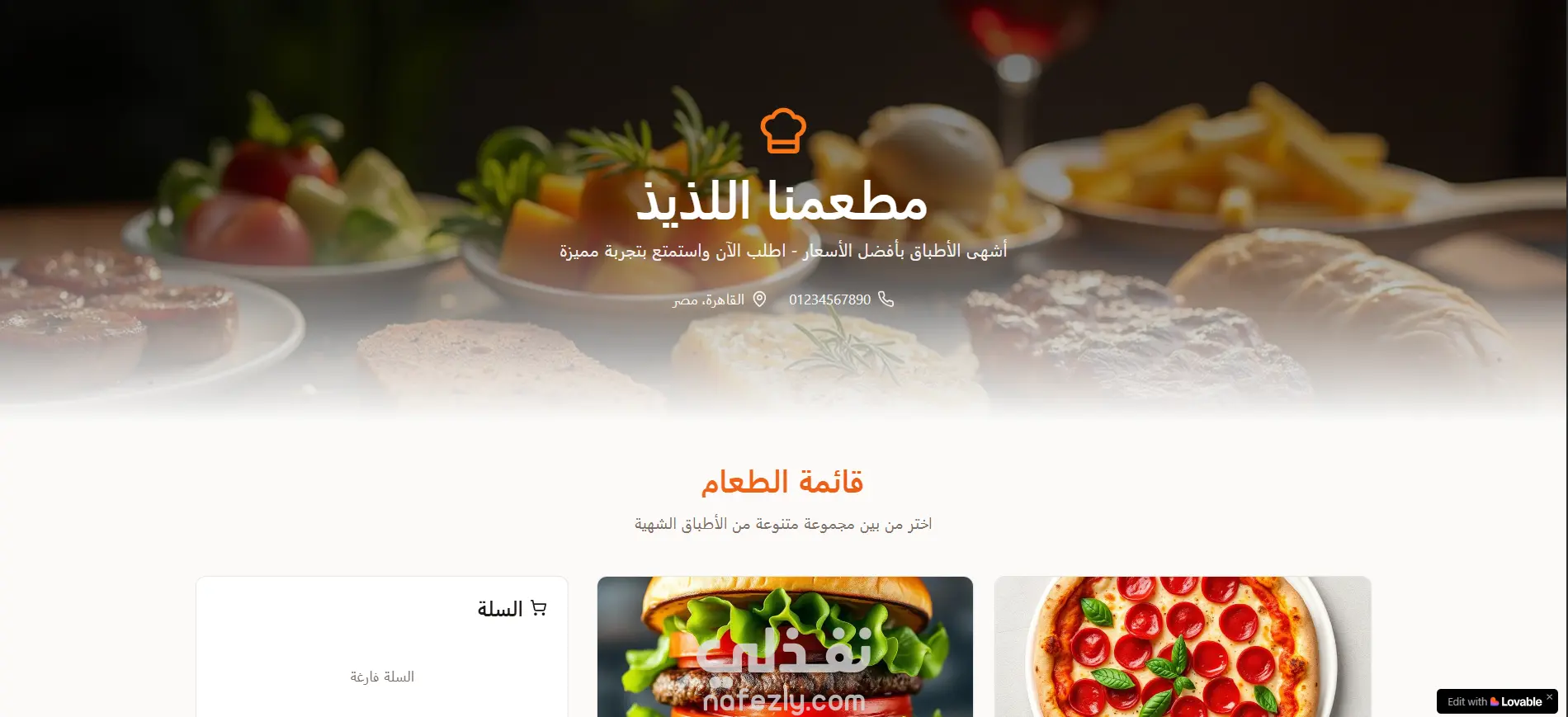1568x717 pixels.
Task: Click the shopping cart icon beside السلة
Action: pyautogui.click(x=539, y=608)
